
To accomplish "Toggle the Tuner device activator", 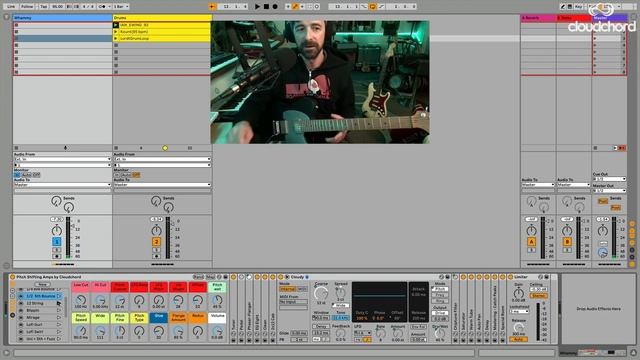I will [234, 277].
